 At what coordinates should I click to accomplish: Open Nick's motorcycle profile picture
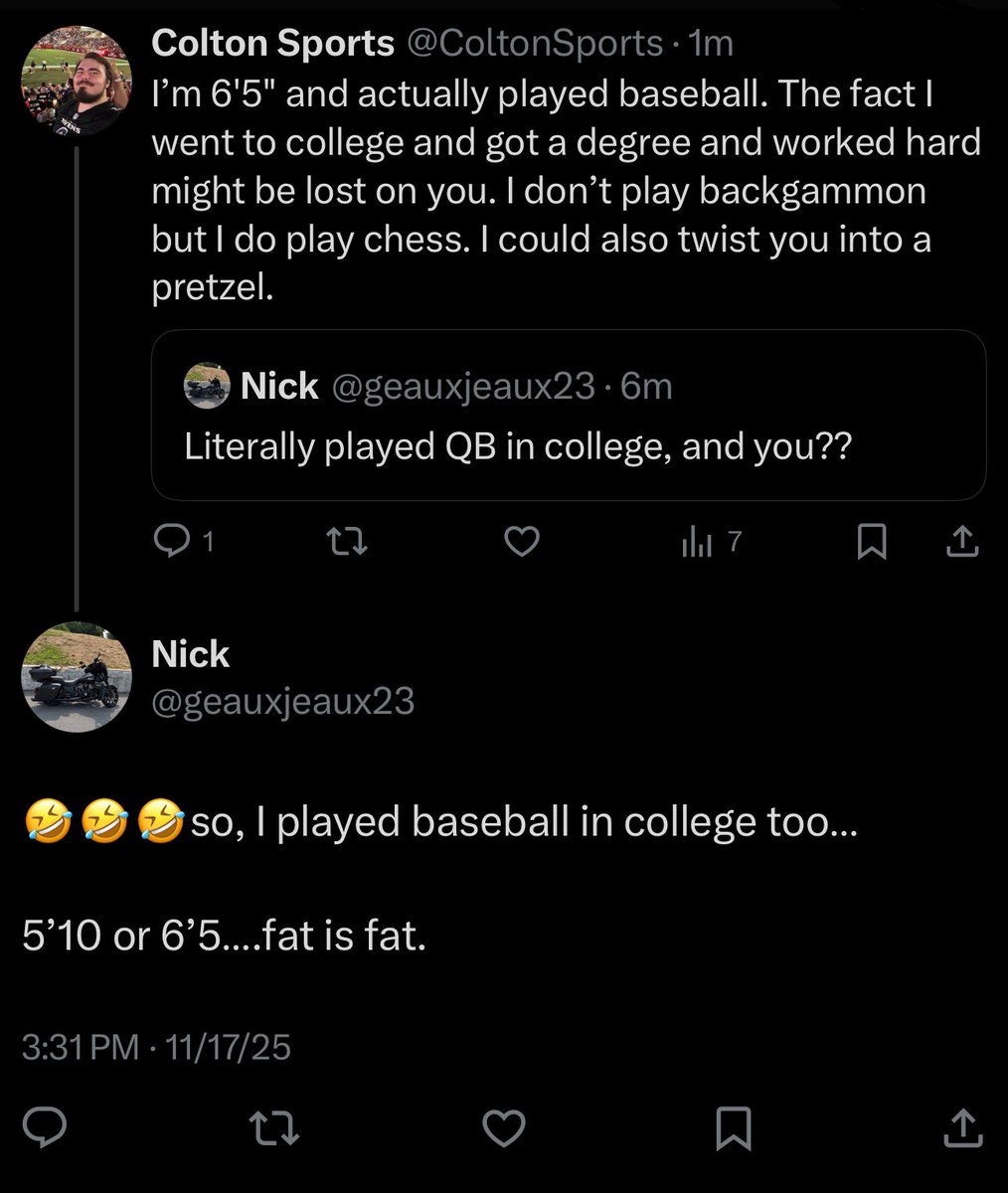77,676
